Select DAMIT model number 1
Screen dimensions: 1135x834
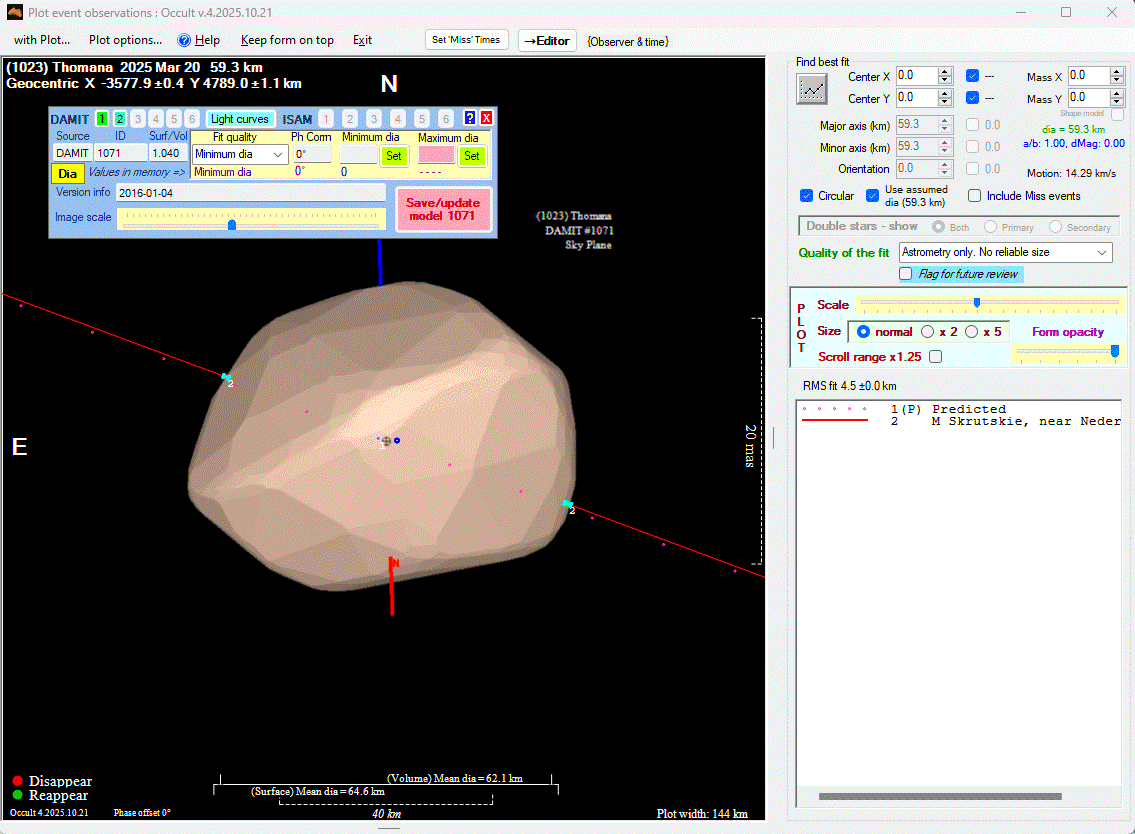[102, 119]
